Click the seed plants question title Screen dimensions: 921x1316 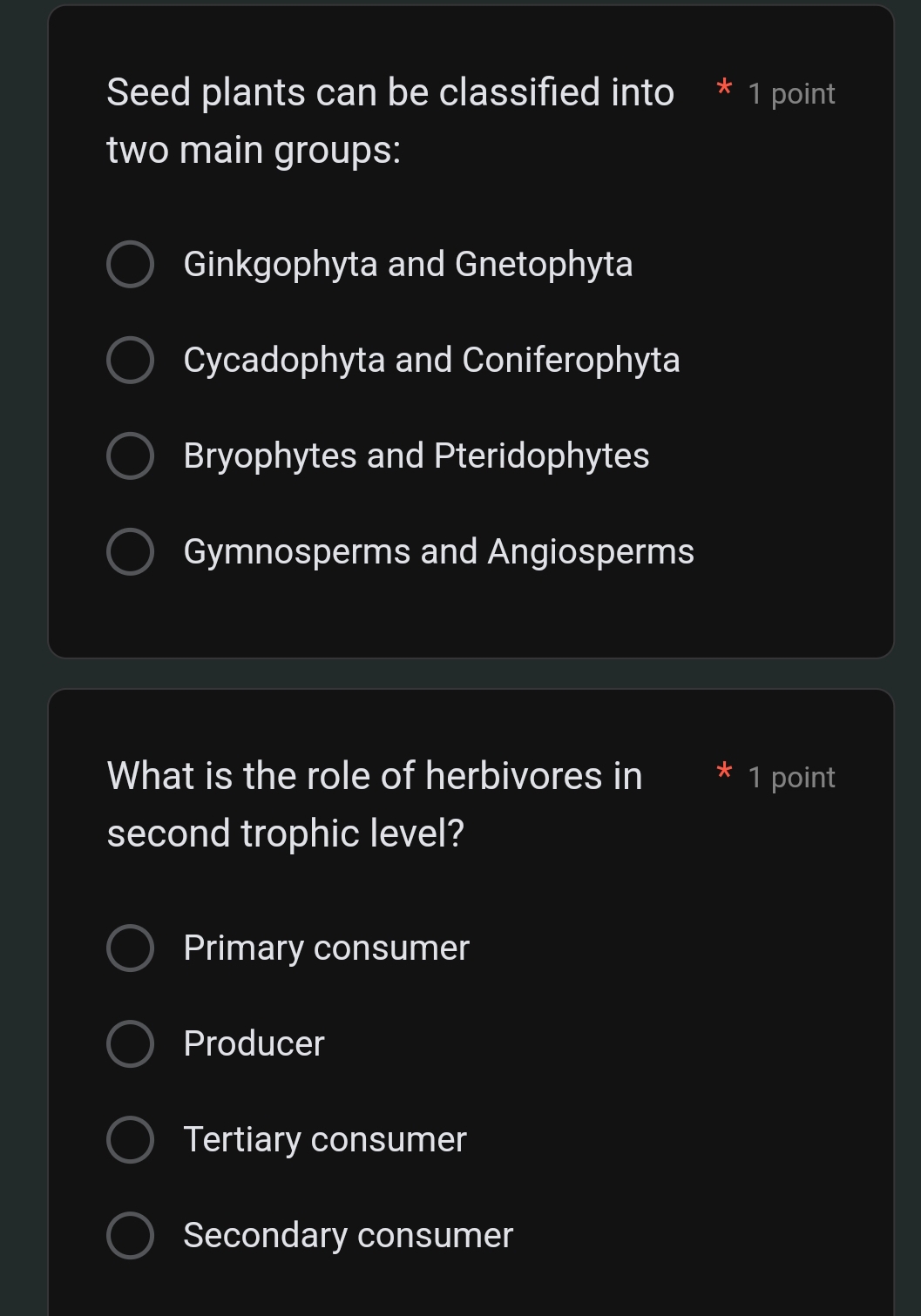pyautogui.click(x=389, y=120)
